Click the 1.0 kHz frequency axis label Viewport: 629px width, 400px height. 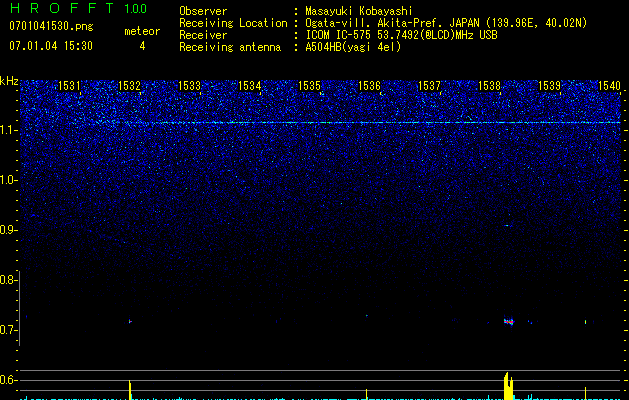point(8,180)
